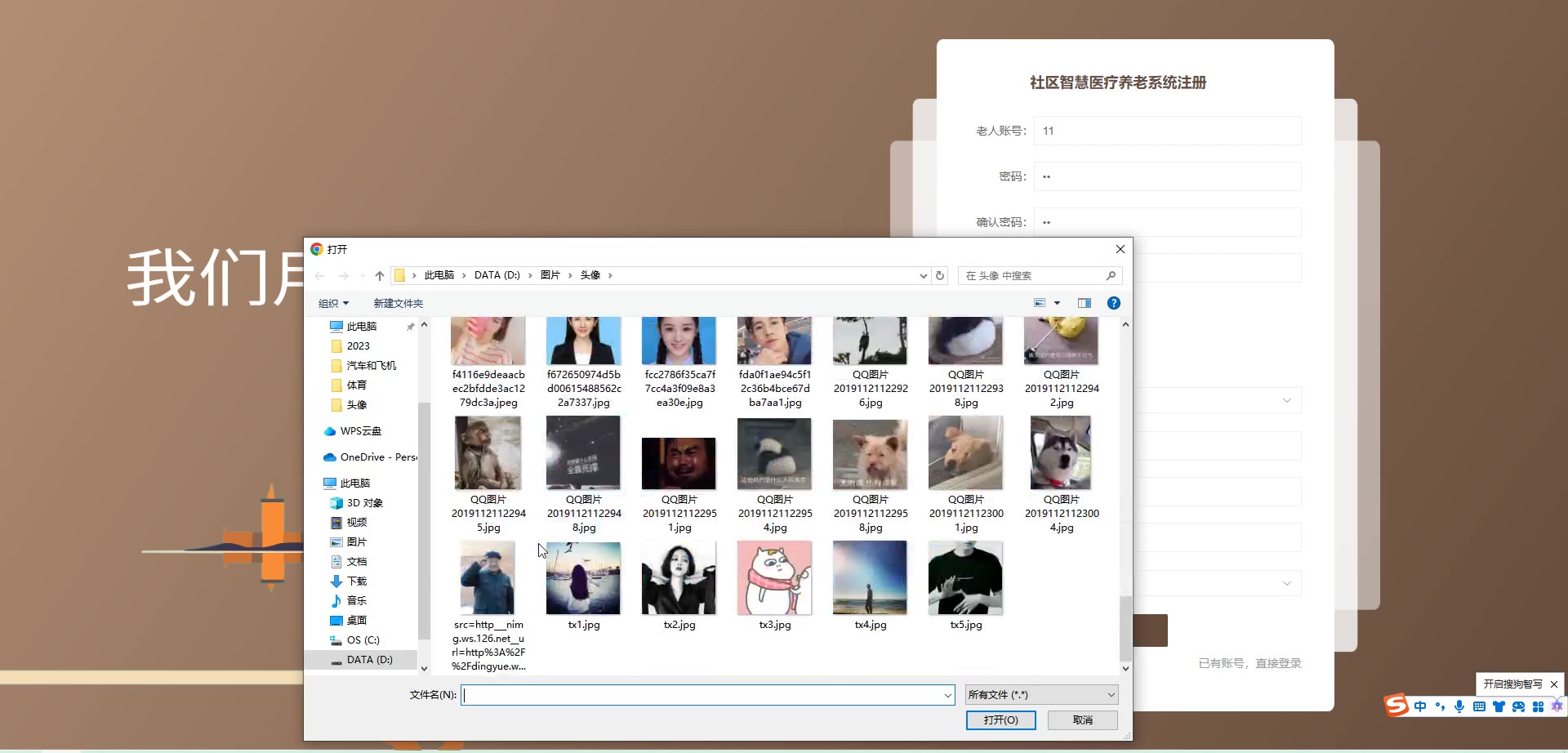Open Sogou skins with the shirt icon
Screen dimensions: 1568x753
(x=1499, y=706)
